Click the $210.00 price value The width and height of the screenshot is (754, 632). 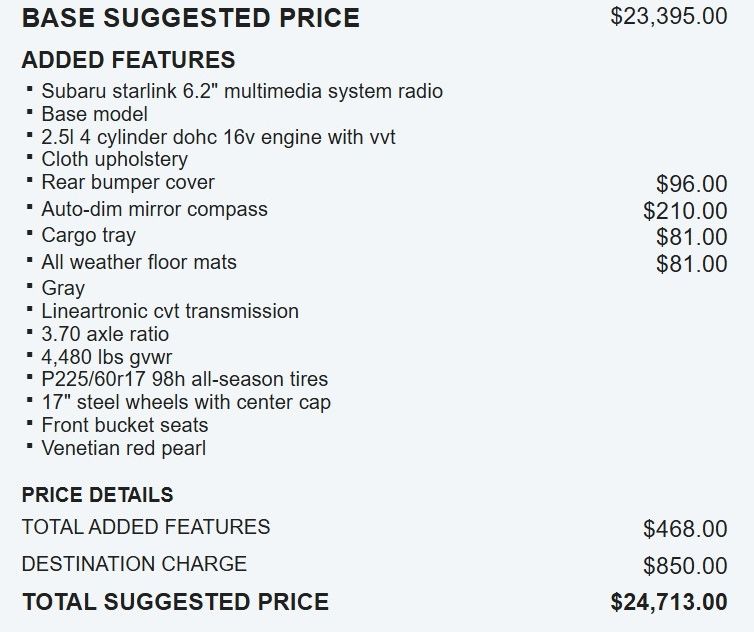click(685, 211)
